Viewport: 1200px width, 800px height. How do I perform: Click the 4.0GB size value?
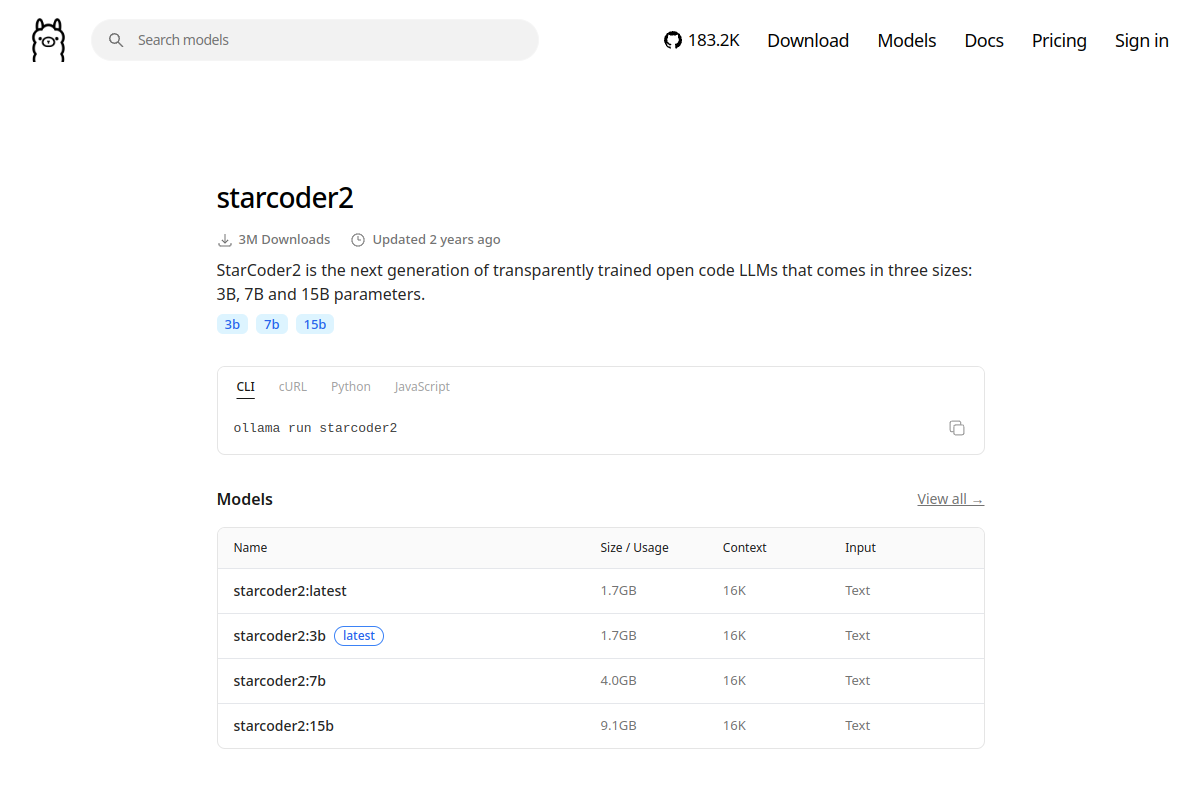(618, 681)
